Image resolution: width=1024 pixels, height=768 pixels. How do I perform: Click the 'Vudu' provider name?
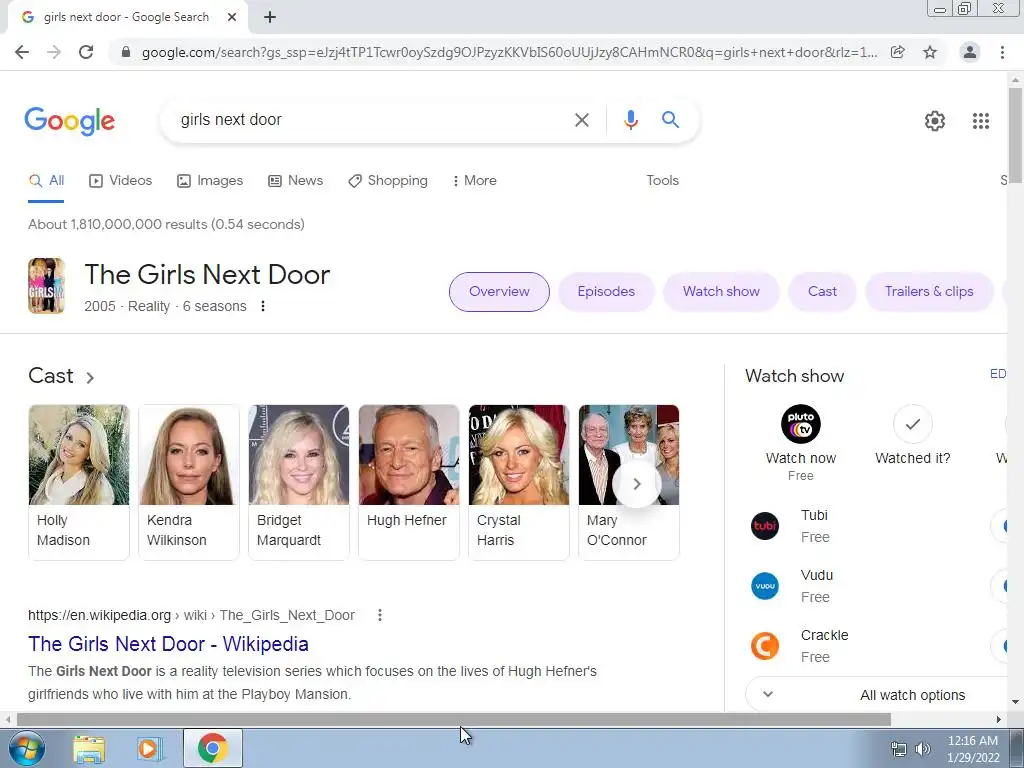click(x=817, y=575)
